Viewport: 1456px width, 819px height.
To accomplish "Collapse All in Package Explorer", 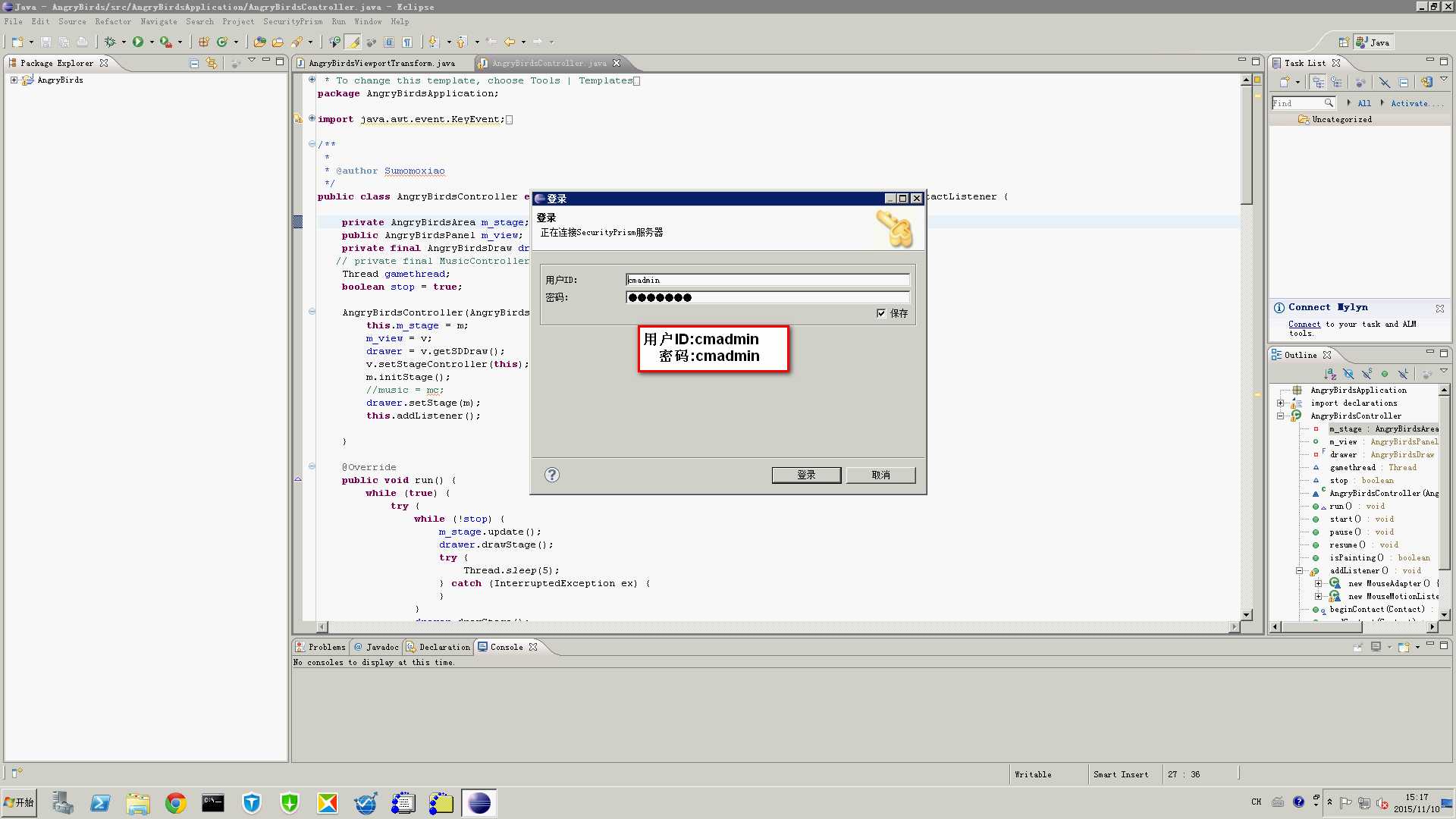I will tap(194, 64).
